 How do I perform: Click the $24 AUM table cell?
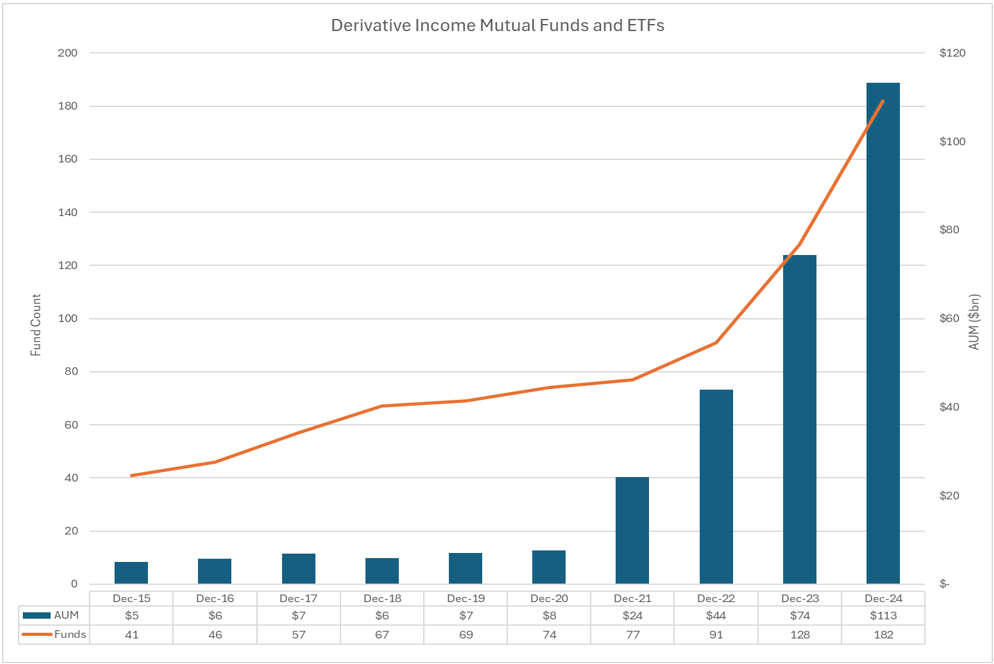click(x=632, y=615)
